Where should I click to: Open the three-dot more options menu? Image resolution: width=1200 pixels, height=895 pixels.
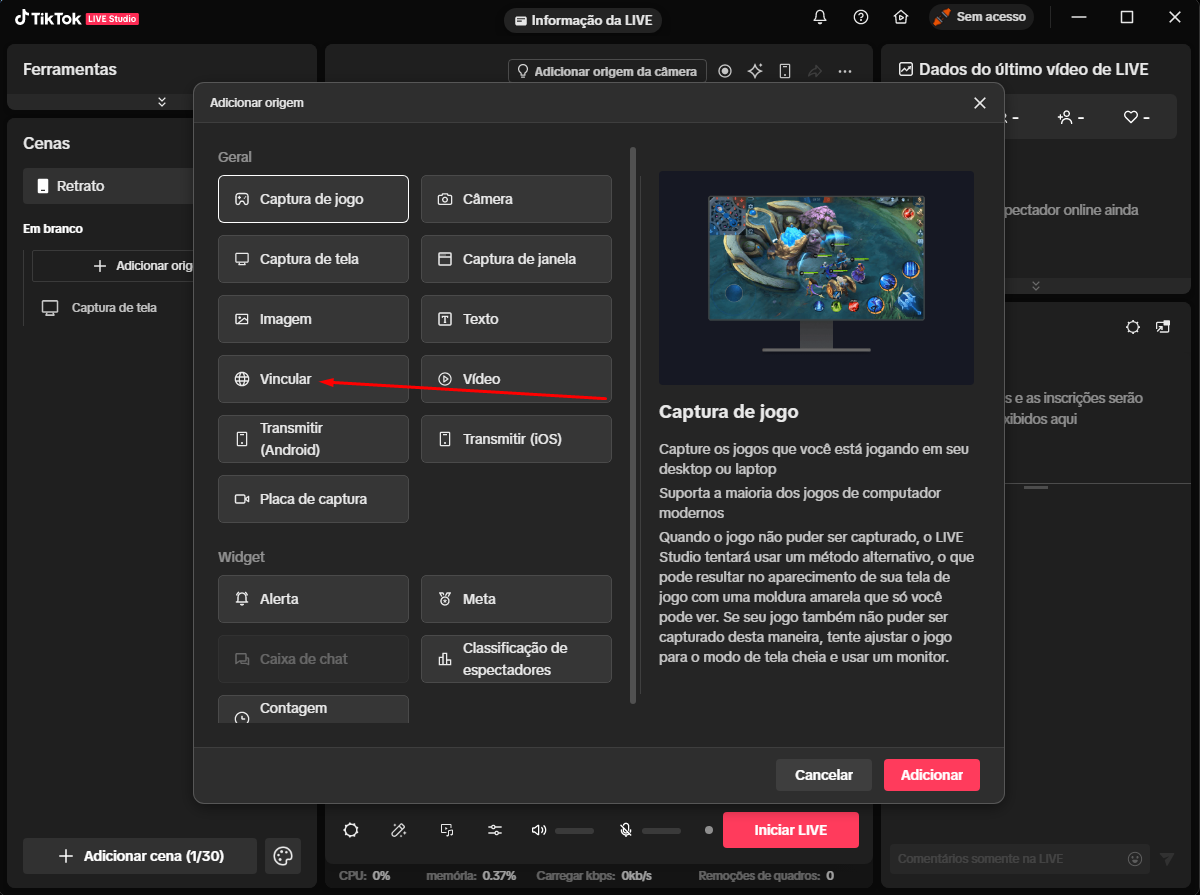[x=845, y=71]
